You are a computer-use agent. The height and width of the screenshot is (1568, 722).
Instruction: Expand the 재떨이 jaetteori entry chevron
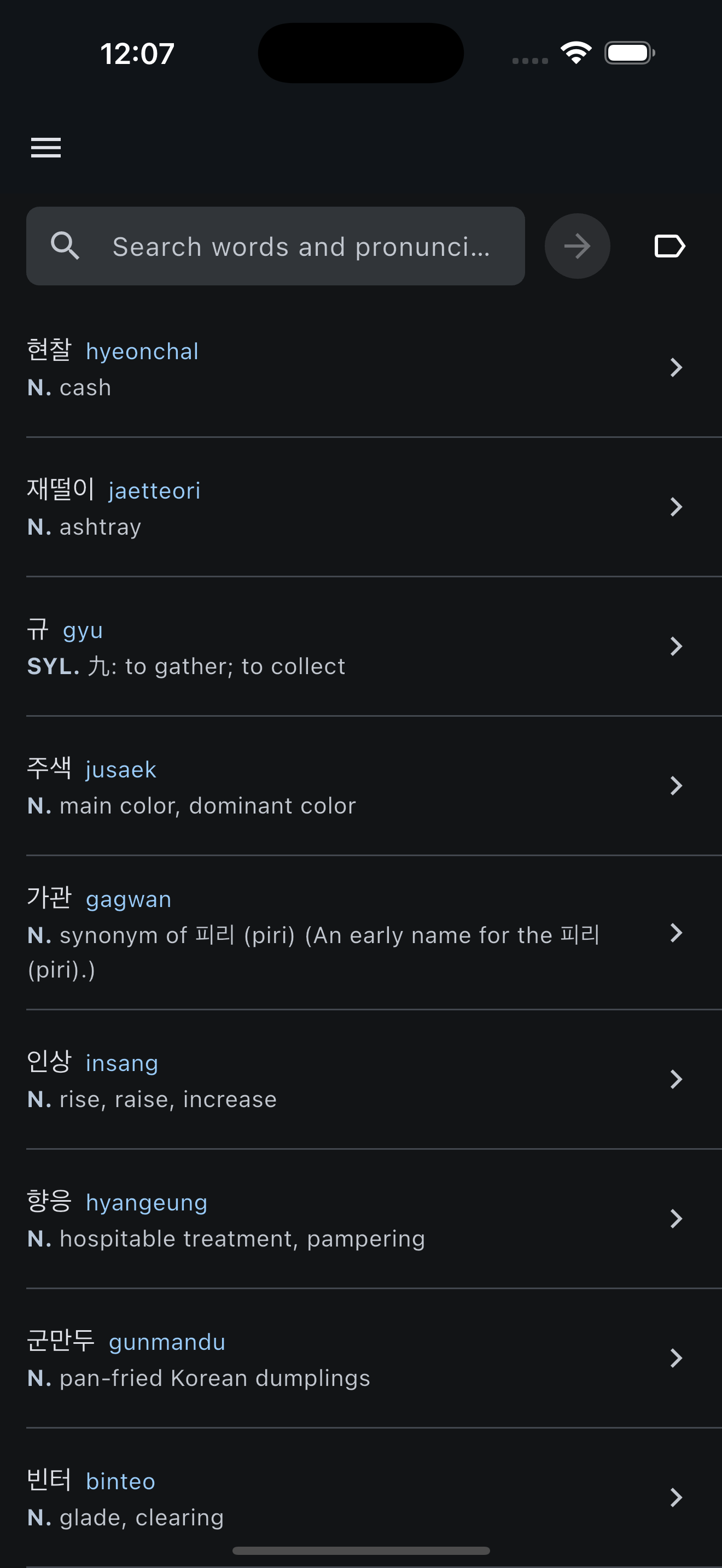pos(676,507)
